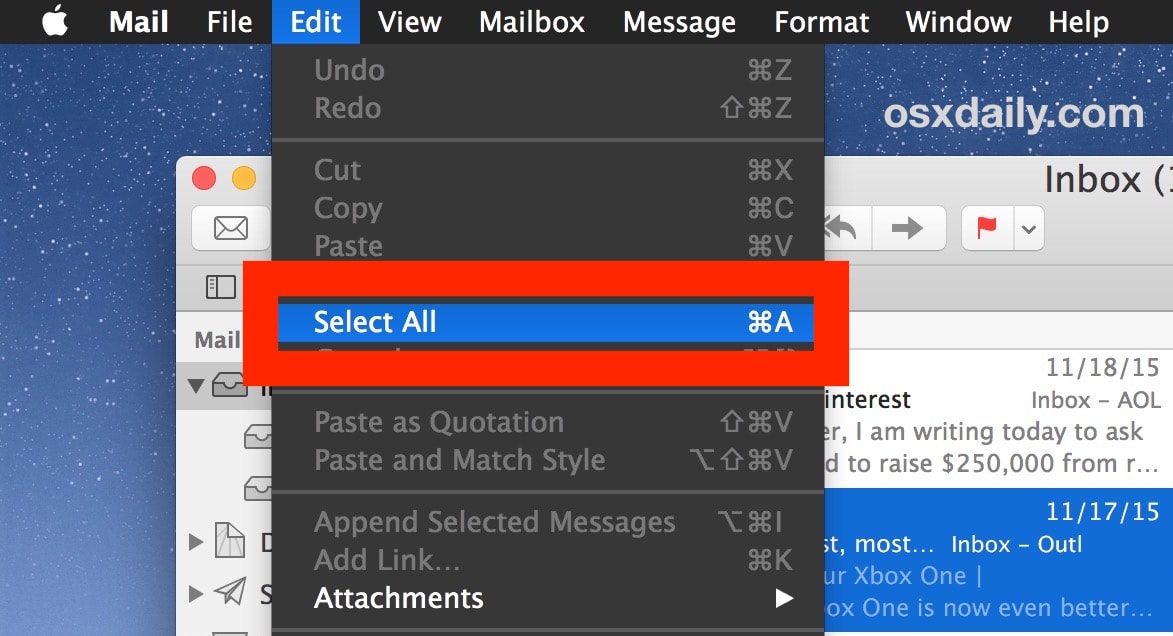Open the flag color dropdown arrow
The width and height of the screenshot is (1173, 636).
coord(1029,230)
